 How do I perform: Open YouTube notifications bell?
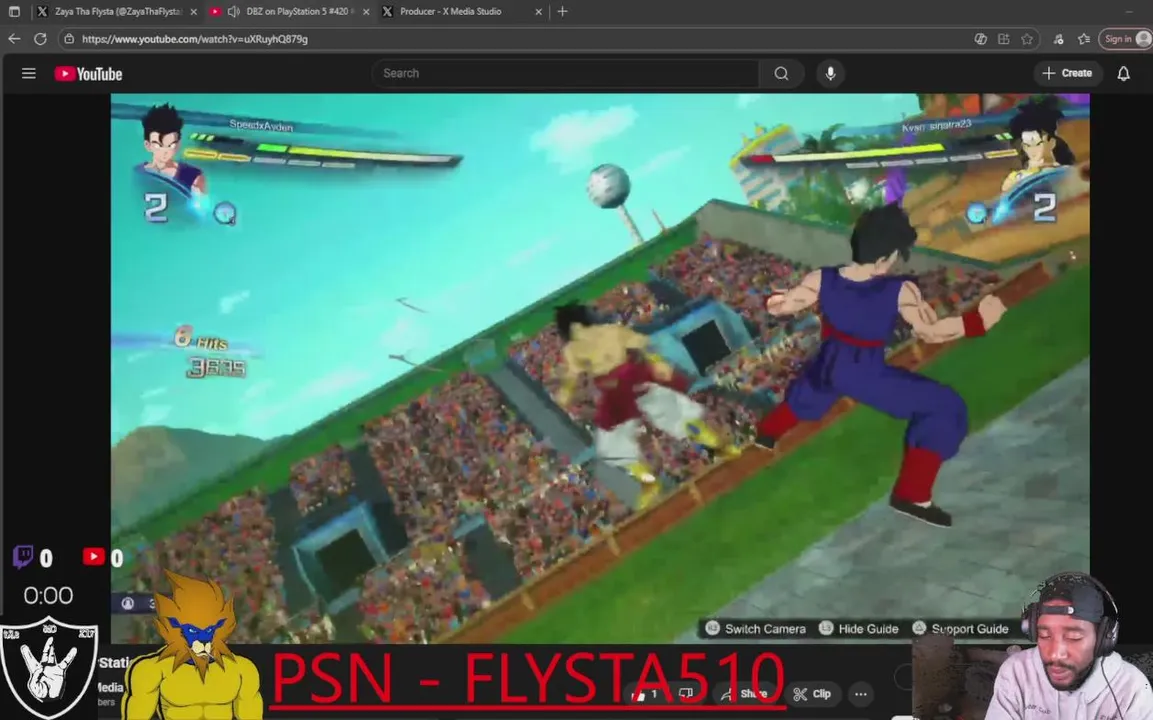tap(1124, 74)
